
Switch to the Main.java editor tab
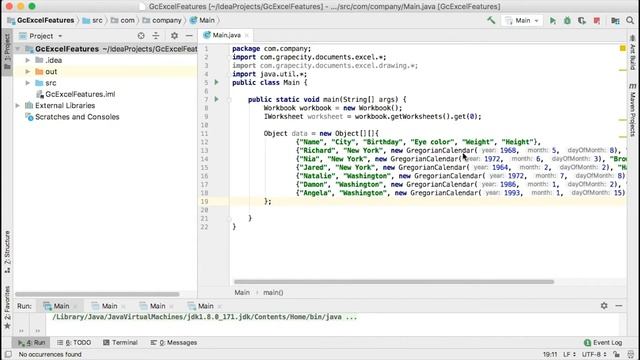226,35
